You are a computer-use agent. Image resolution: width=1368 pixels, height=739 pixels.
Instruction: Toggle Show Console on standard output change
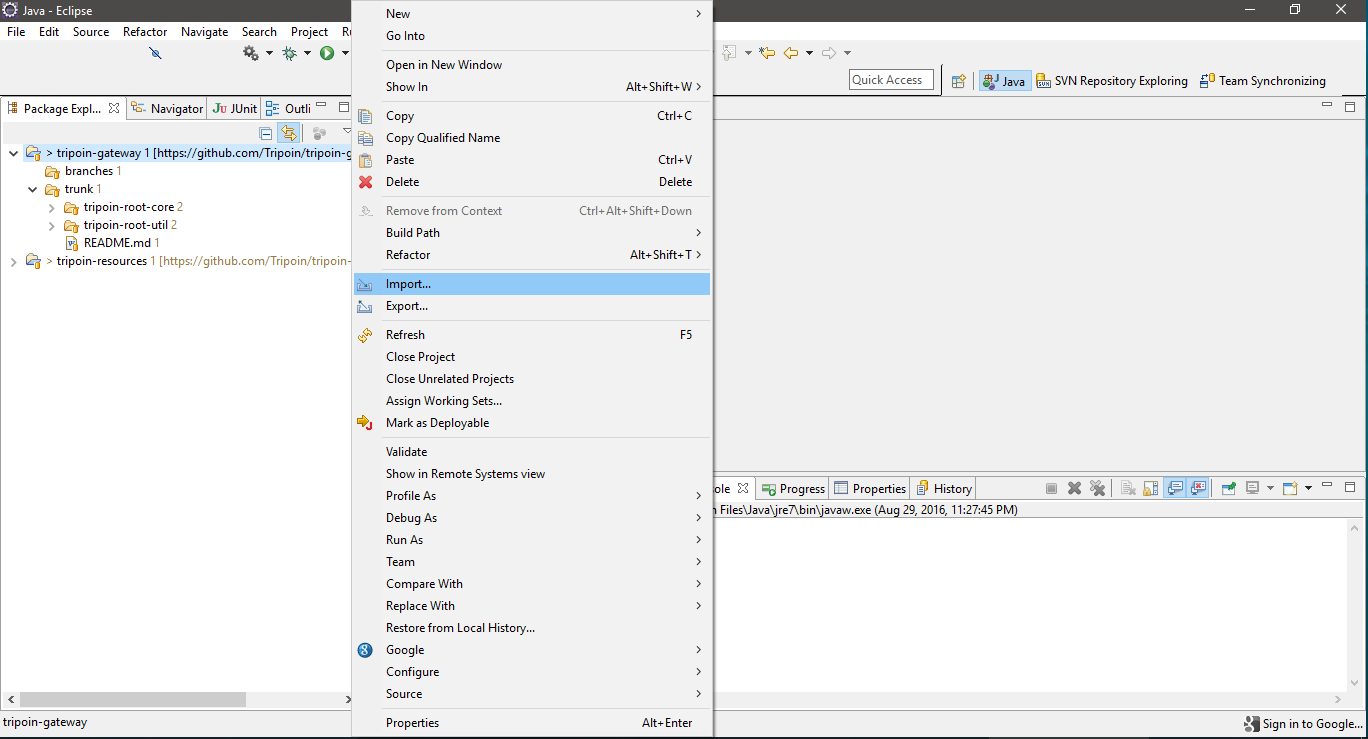(1175, 488)
